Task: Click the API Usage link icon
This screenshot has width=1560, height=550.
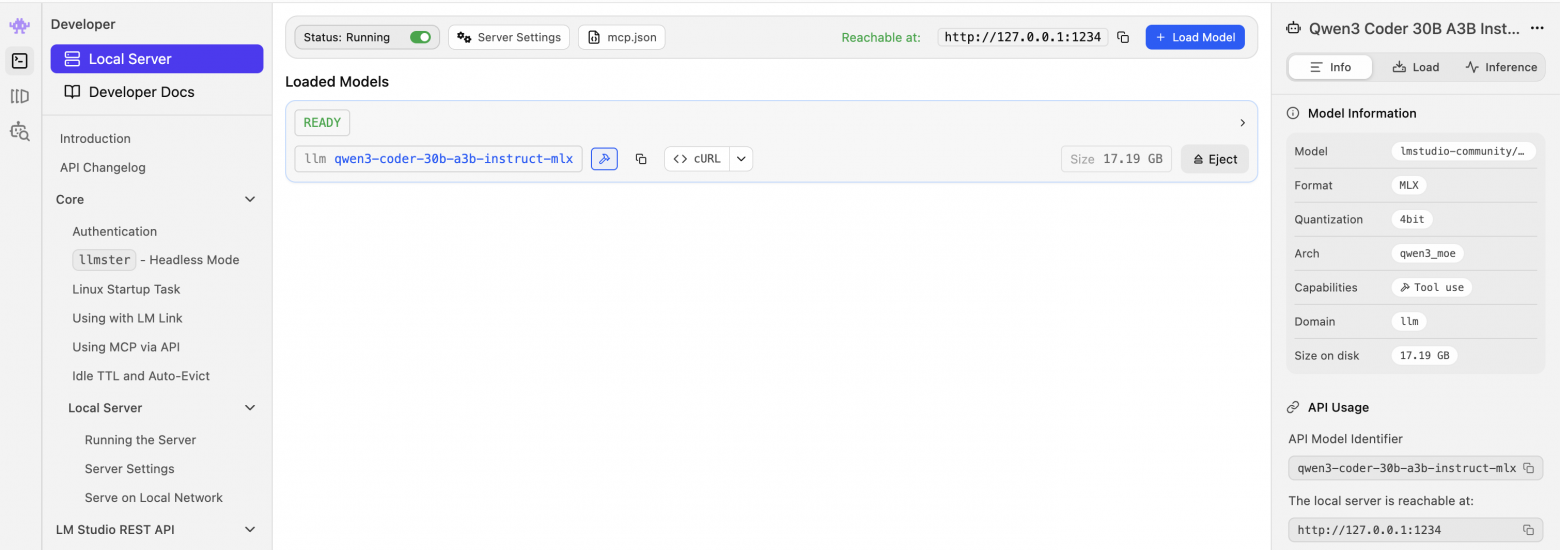Action: (1293, 407)
